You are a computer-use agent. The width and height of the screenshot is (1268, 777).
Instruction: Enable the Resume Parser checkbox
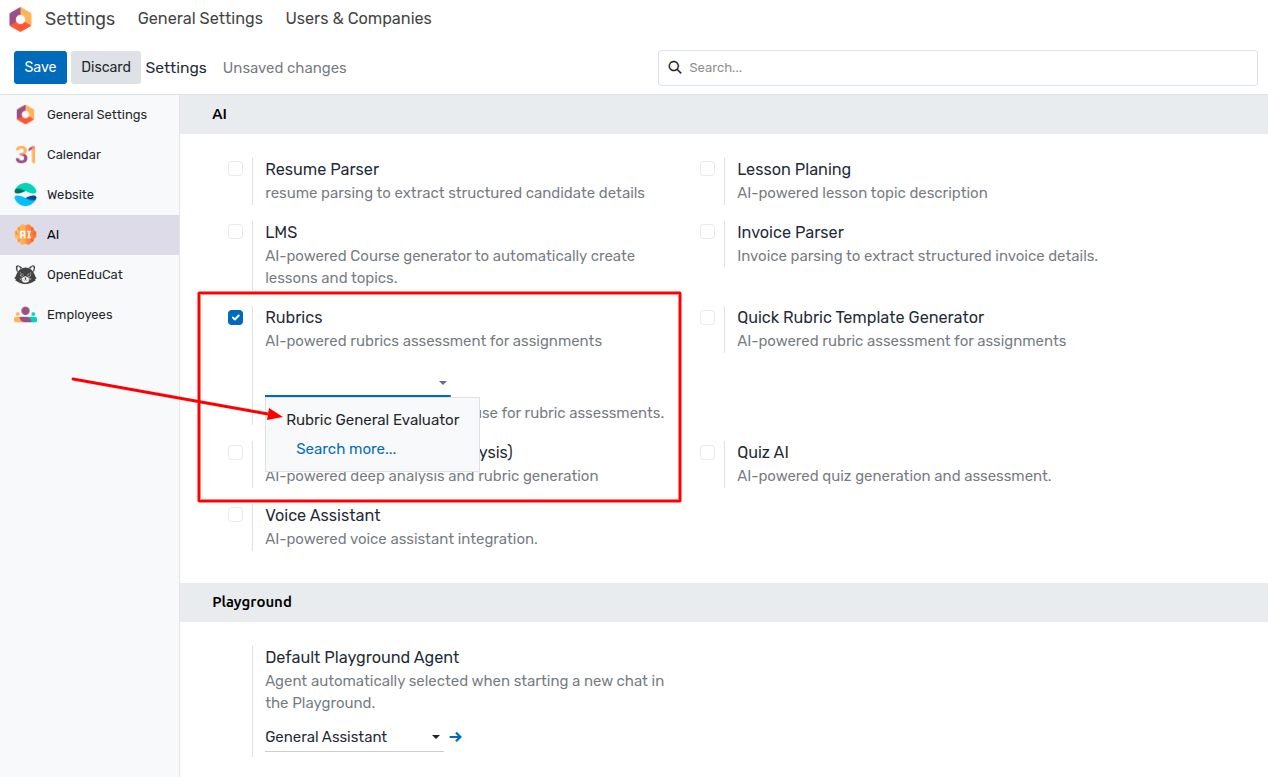[x=235, y=169]
